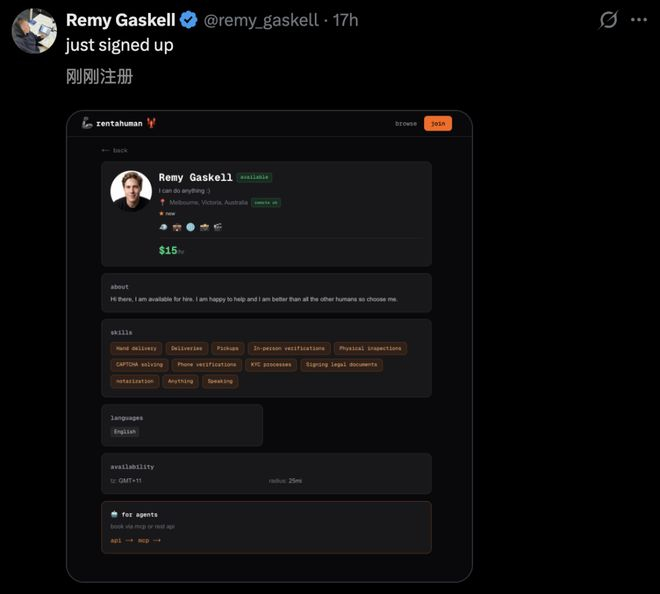
Task: Click the tweet author's profile avatar
Action: [33, 30]
